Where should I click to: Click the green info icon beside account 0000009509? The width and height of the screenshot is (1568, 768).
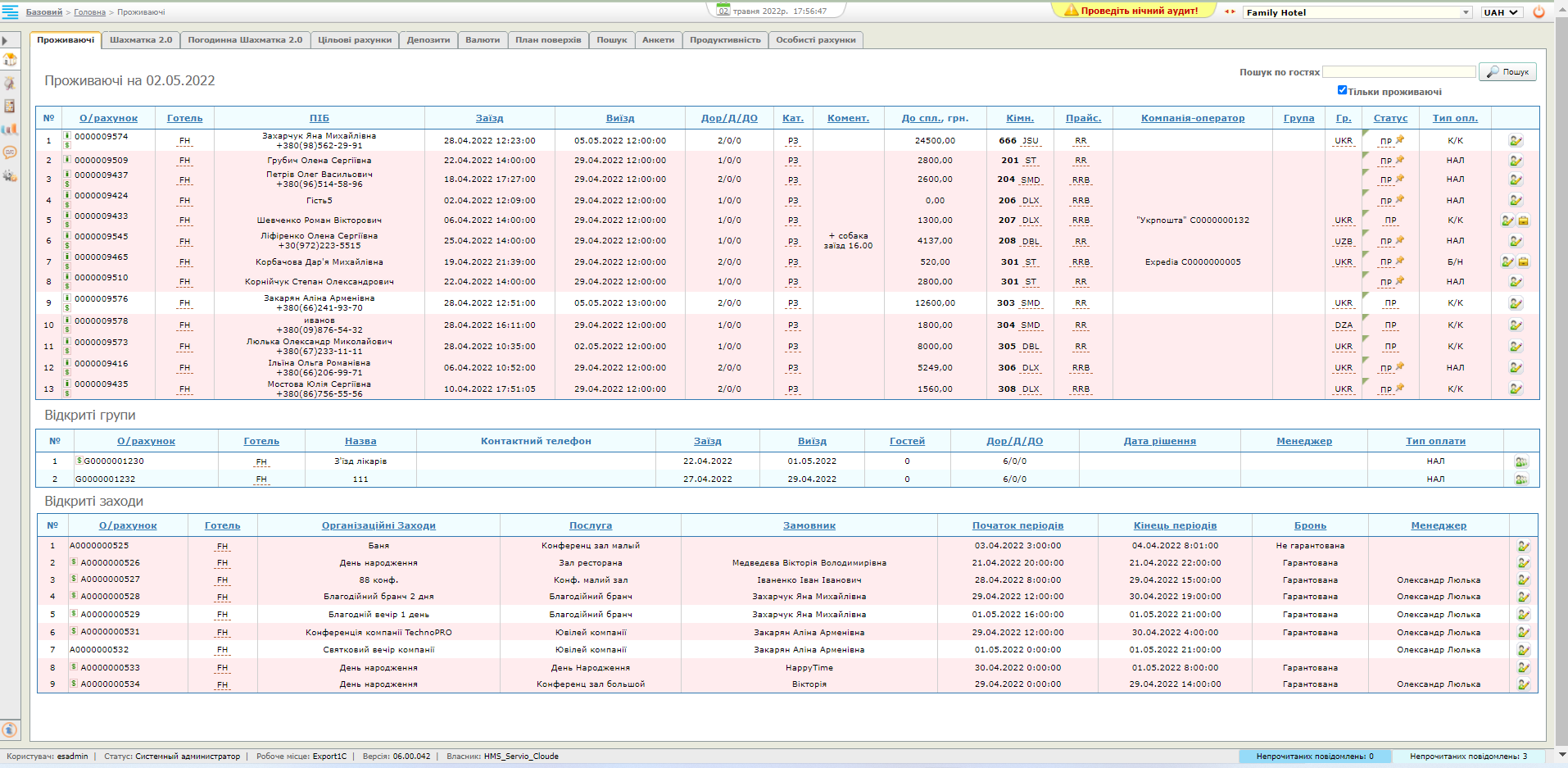(x=67, y=159)
